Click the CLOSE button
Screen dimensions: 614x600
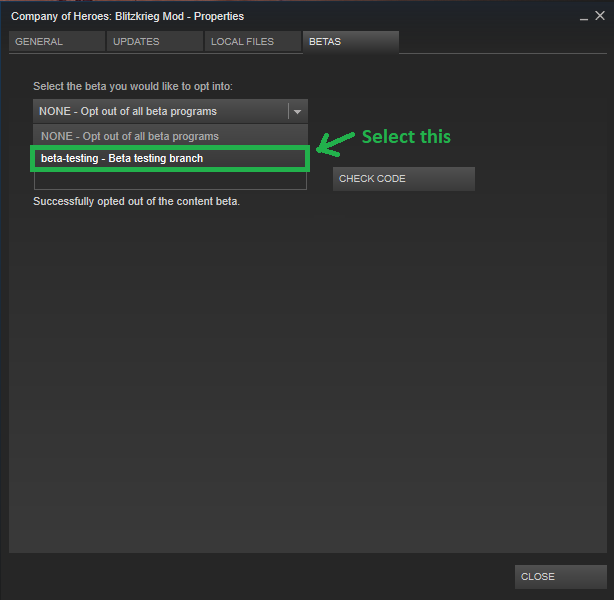561,577
